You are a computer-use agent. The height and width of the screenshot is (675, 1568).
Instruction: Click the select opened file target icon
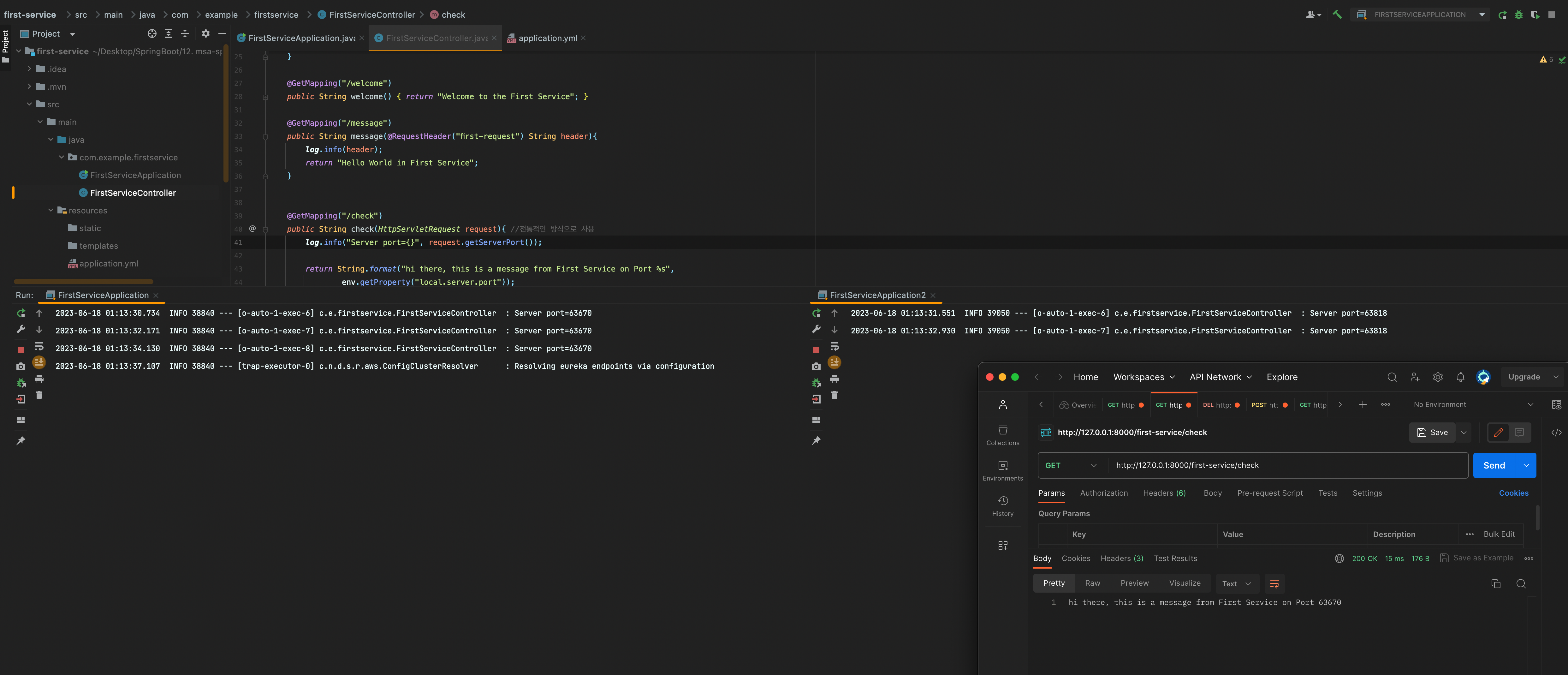[151, 33]
